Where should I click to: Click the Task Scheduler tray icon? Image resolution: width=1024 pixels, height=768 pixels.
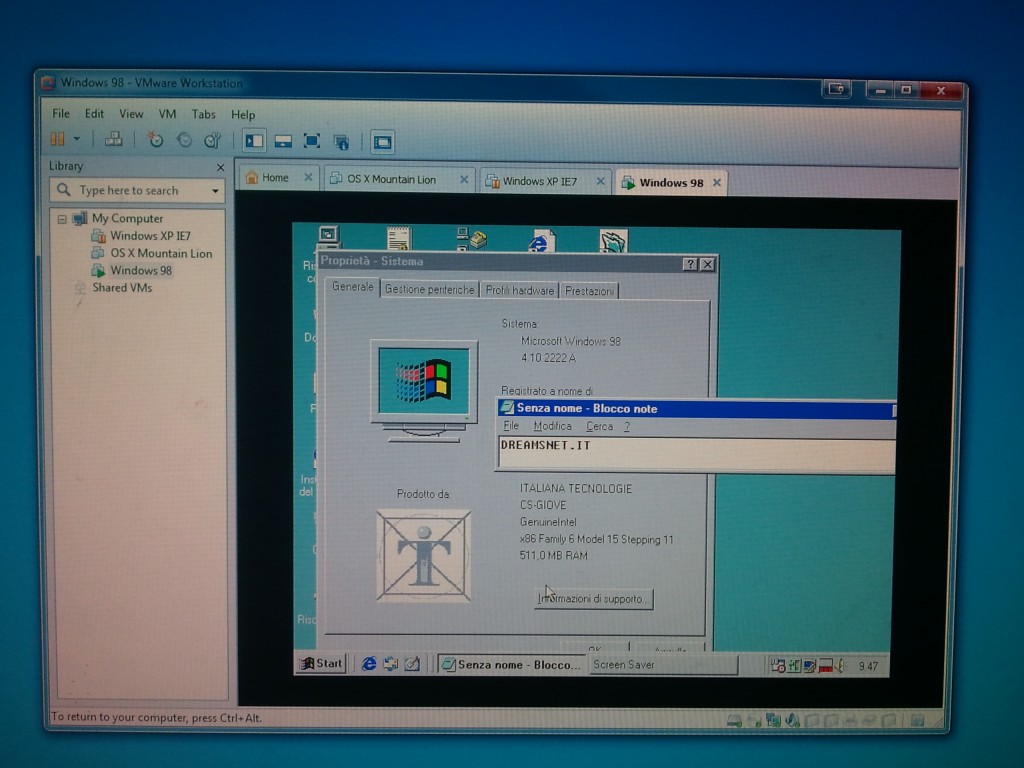[x=778, y=666]
